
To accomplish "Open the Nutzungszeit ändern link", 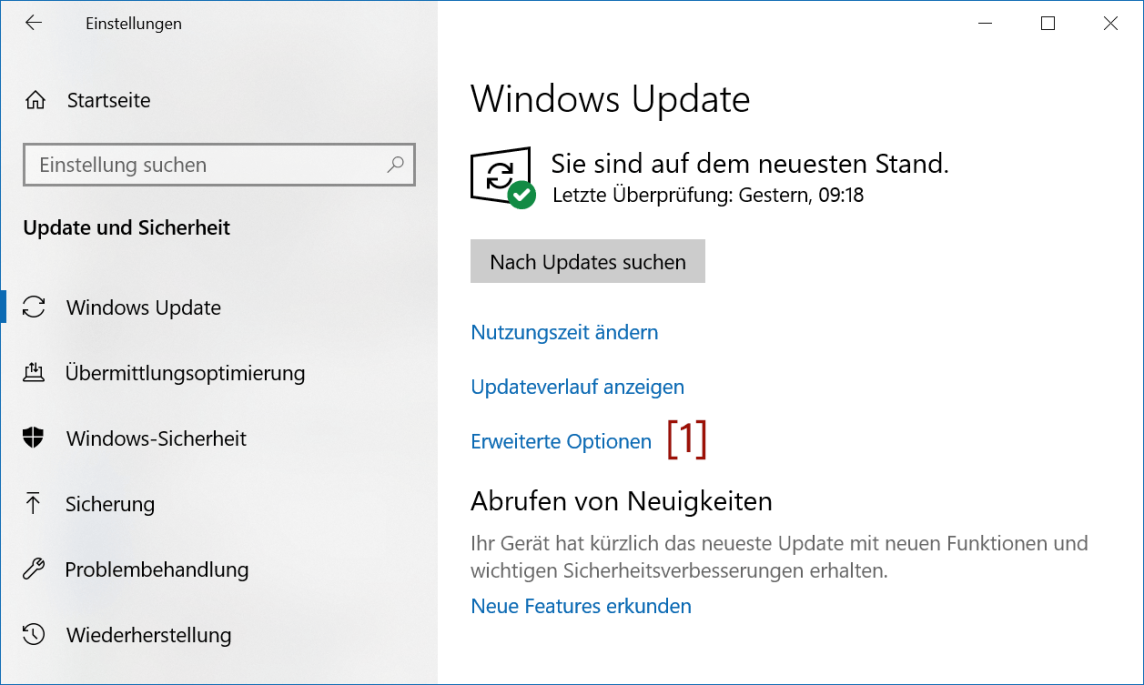I will (564, 332).
